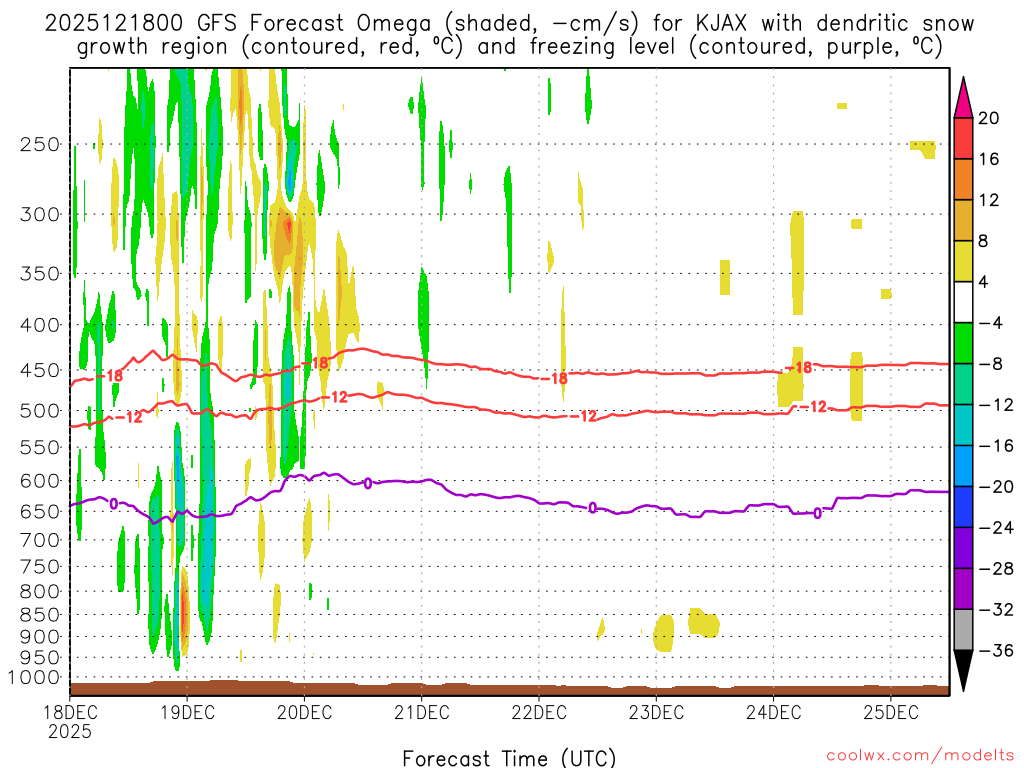Viewport: 1024px width, 768px height.
Task: Click the purple 0 freezing label between 20DEC and 21DEC
Action: click(x=368, y=483)
